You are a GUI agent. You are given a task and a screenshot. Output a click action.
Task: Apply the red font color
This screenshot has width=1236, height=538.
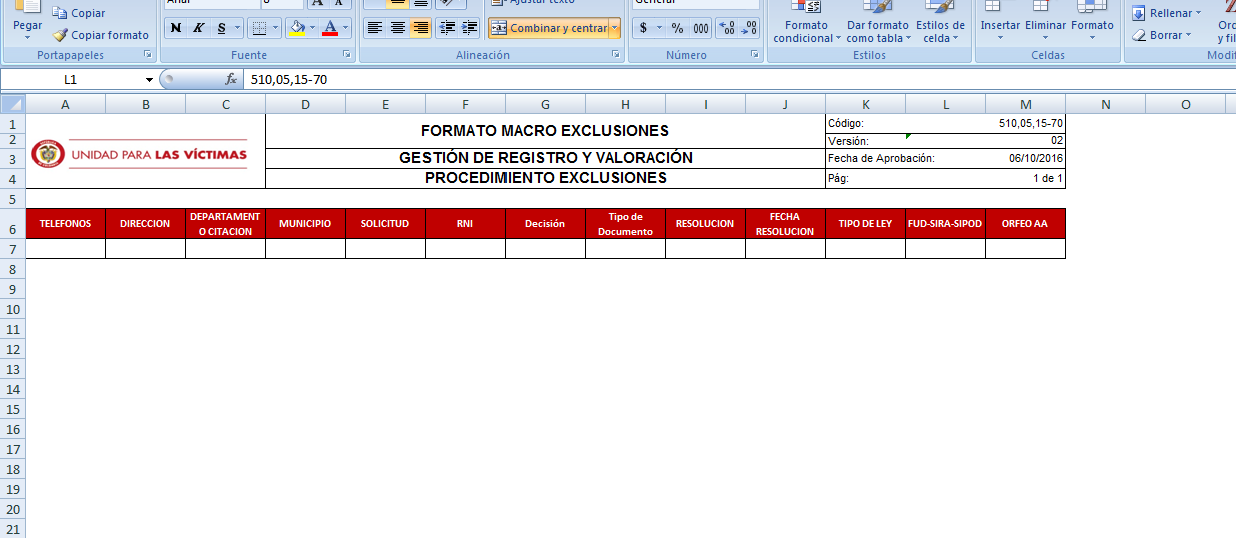331,28
